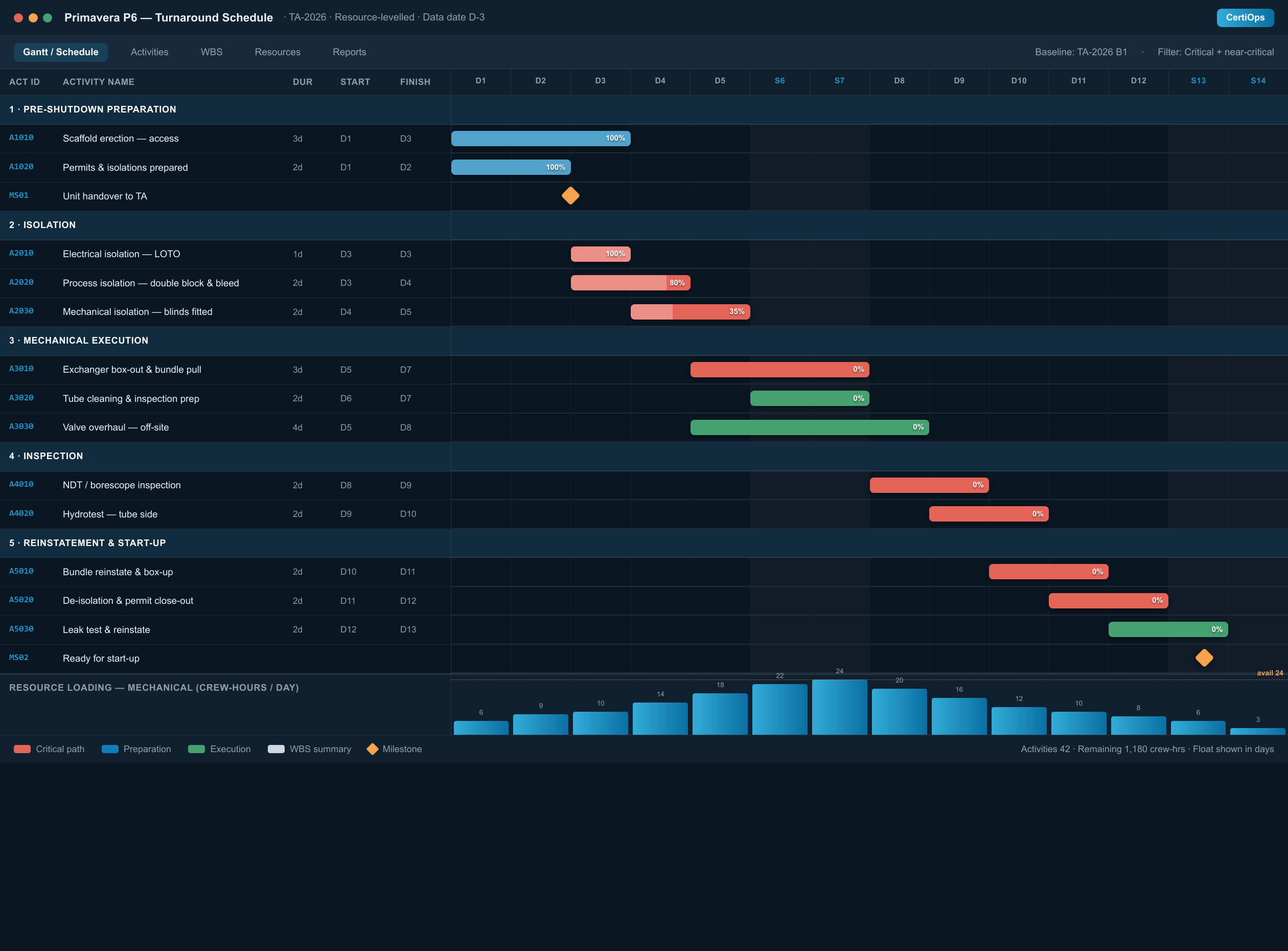1288x951 pixels.
Task: Click the resource histogram bar labeled 3
Action: tap(1257, 731)
